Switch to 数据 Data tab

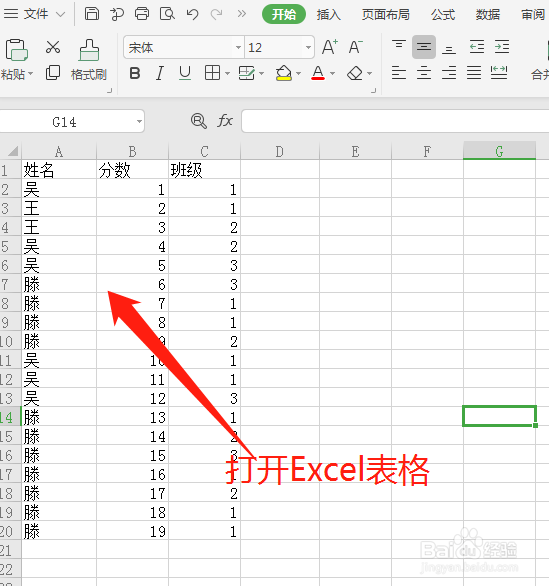pos(488,15)
